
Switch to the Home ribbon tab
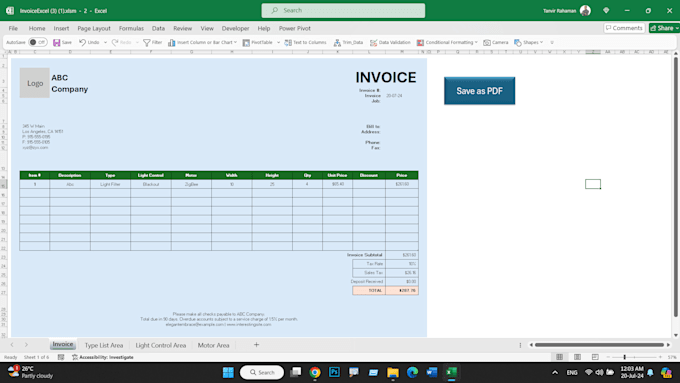tap(37, 28)
